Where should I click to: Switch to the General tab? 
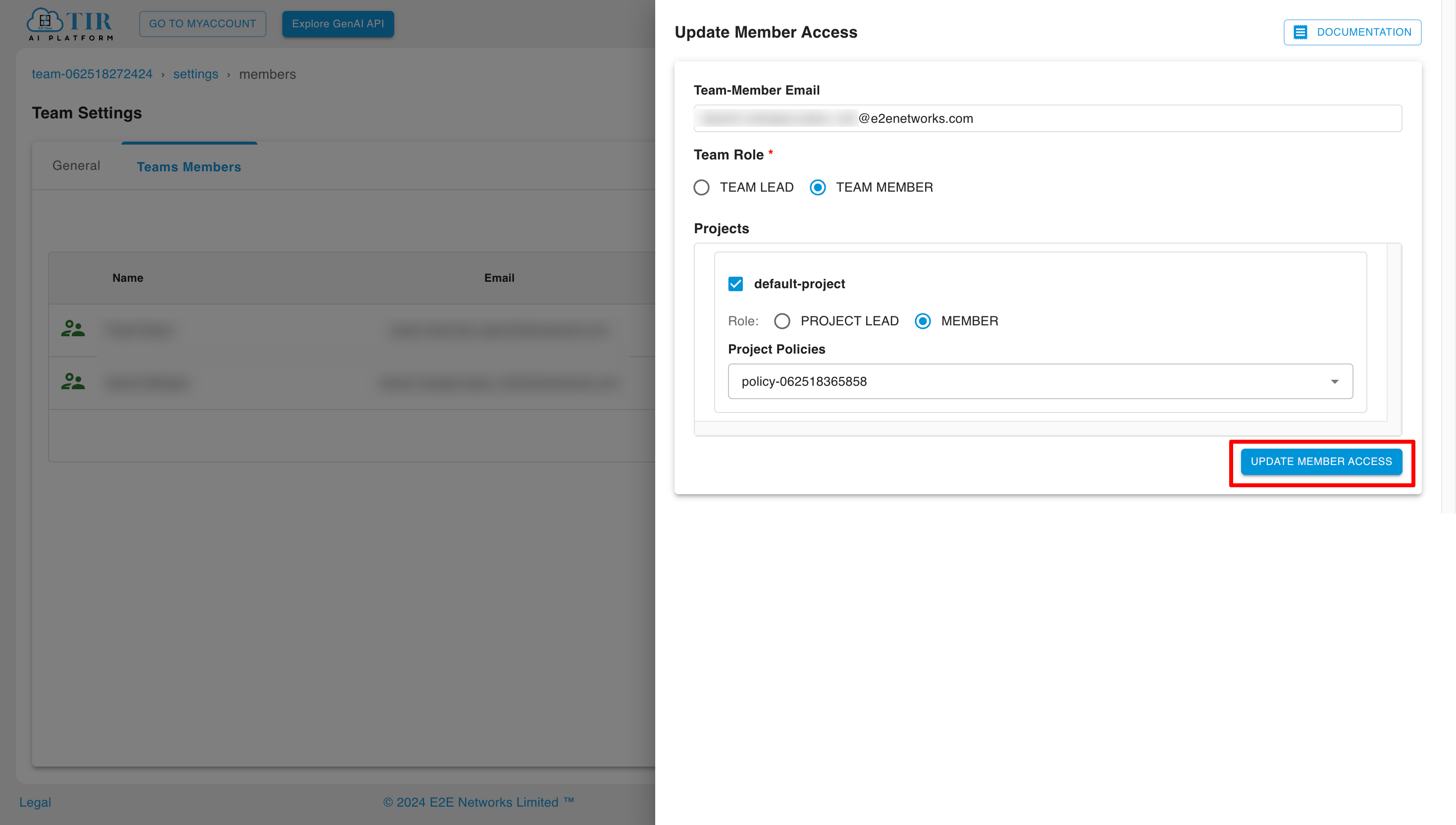tap(76, 165)
